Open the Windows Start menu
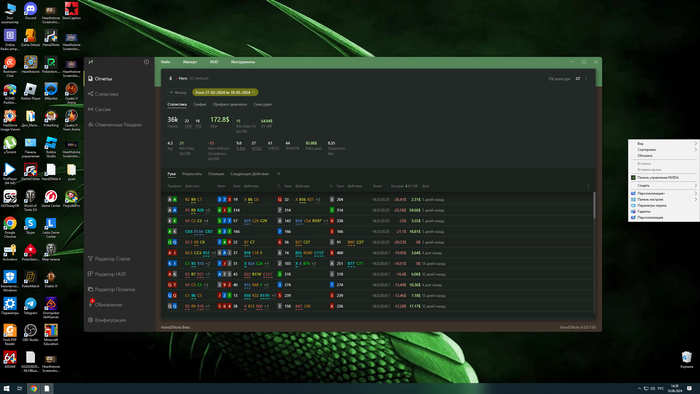The height and width of the screenshot is (394, 700). click(x=6, y=389)
